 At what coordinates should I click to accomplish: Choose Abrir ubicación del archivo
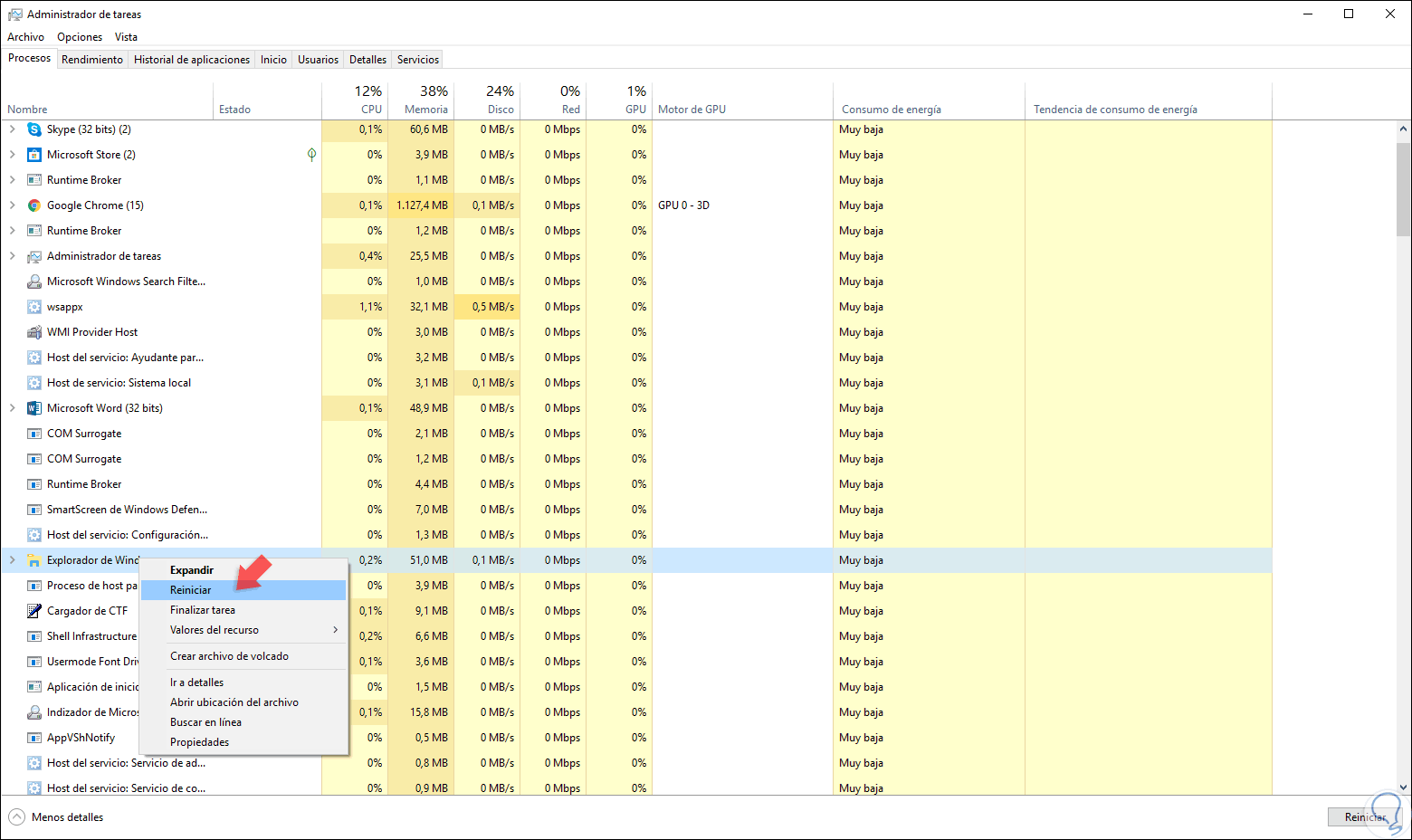(243, 702)
